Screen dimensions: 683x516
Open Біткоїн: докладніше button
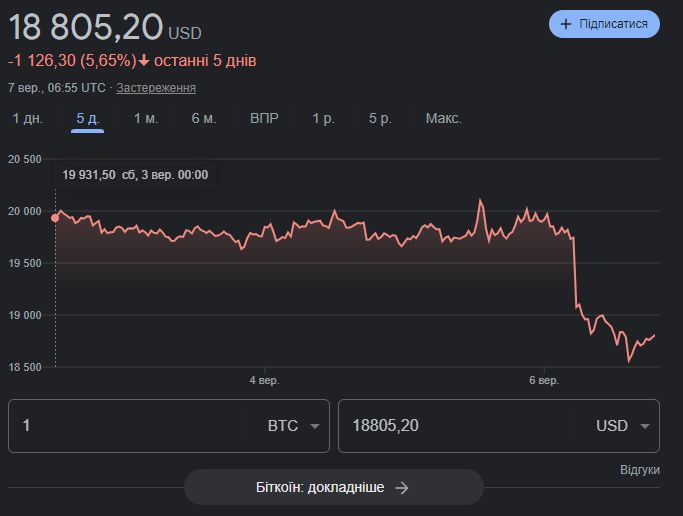(334, 487)
